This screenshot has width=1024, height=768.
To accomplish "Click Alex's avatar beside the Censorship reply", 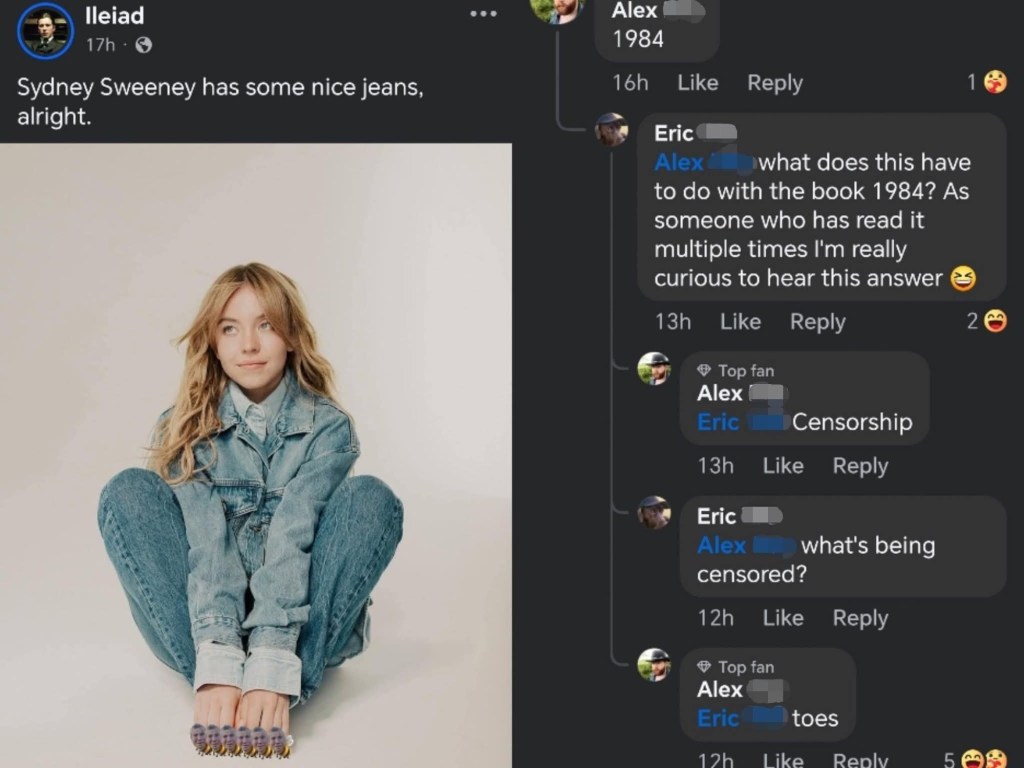I will [654, 369].
